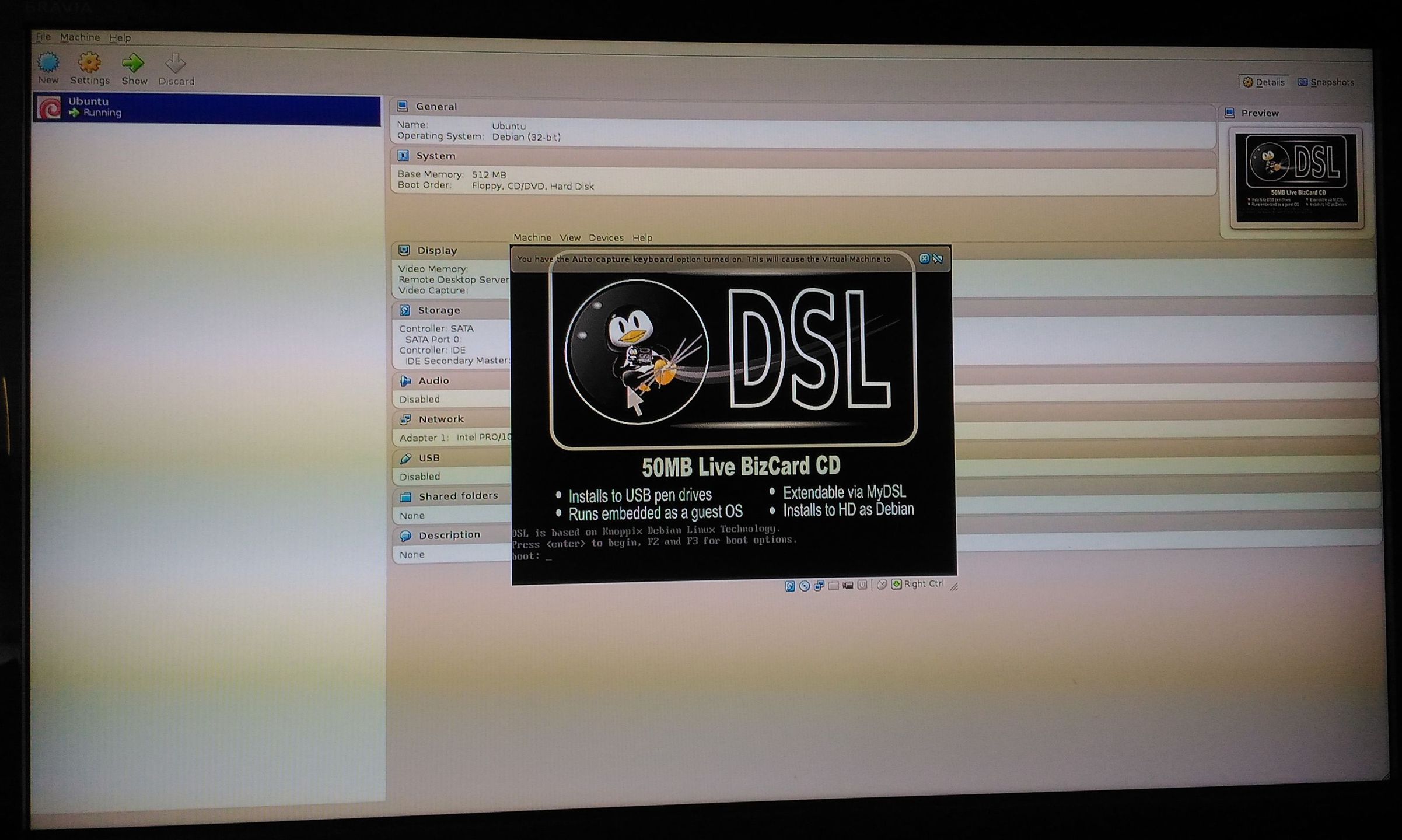This screenshot has height=840, width=1402.
Task: Click the General section monitor icon
Action: 403,106
